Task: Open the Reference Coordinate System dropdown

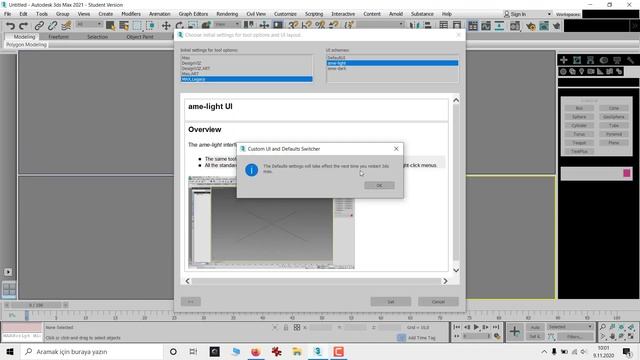Action: (227, 24)
